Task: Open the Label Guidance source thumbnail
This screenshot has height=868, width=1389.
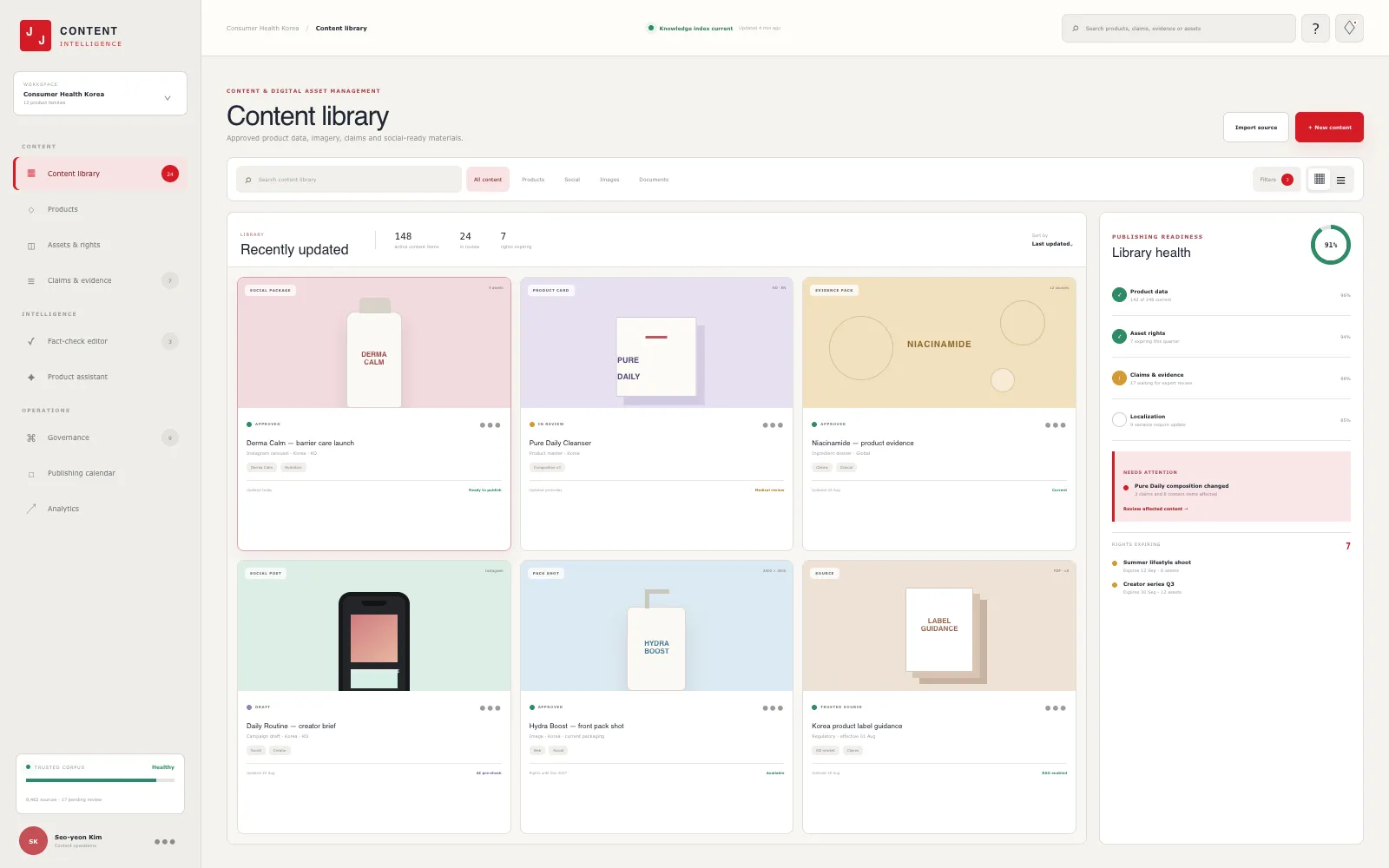Action: 939,626
